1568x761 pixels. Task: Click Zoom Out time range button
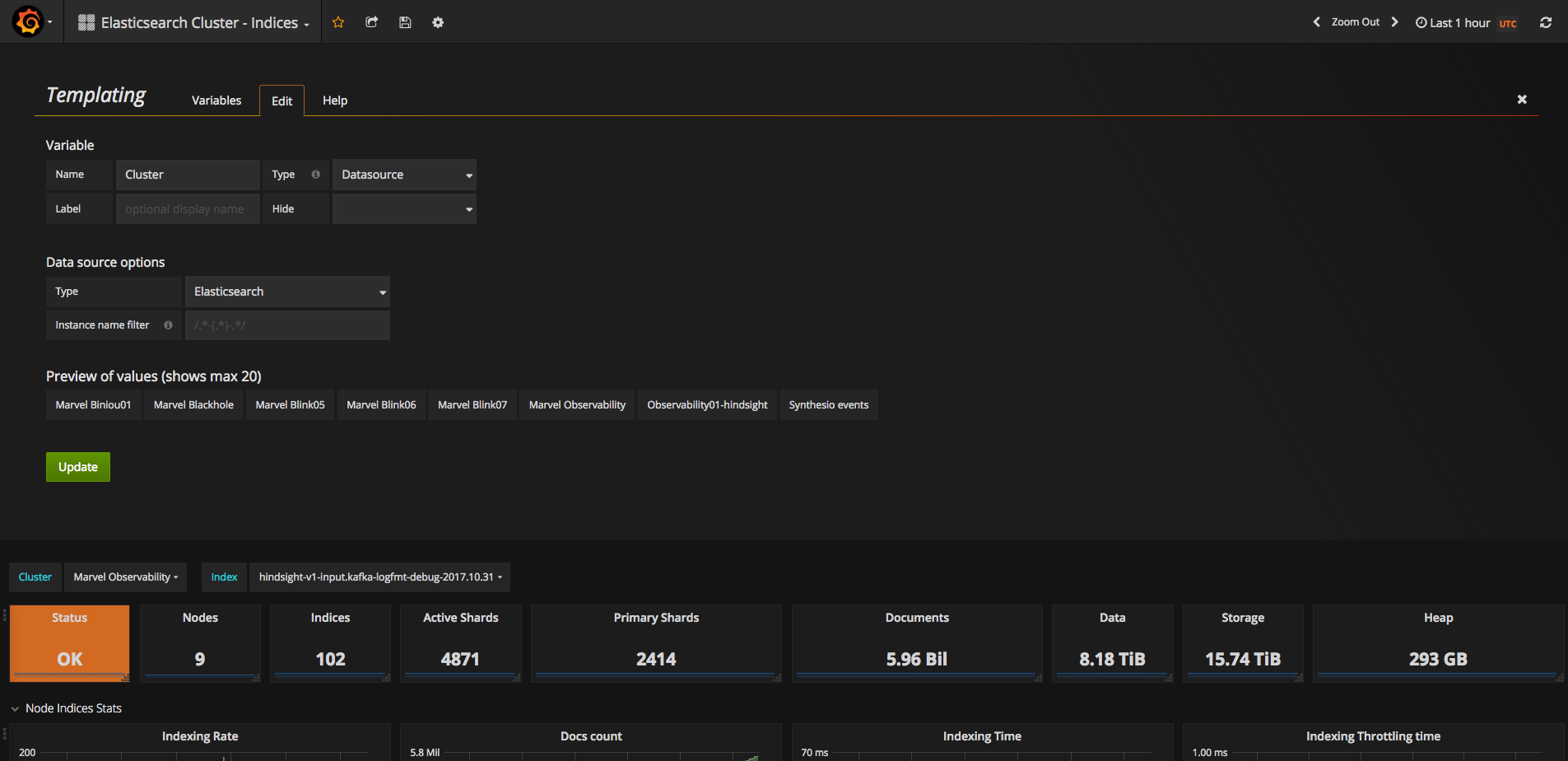pyautogui.click(x=1356, y=22)
